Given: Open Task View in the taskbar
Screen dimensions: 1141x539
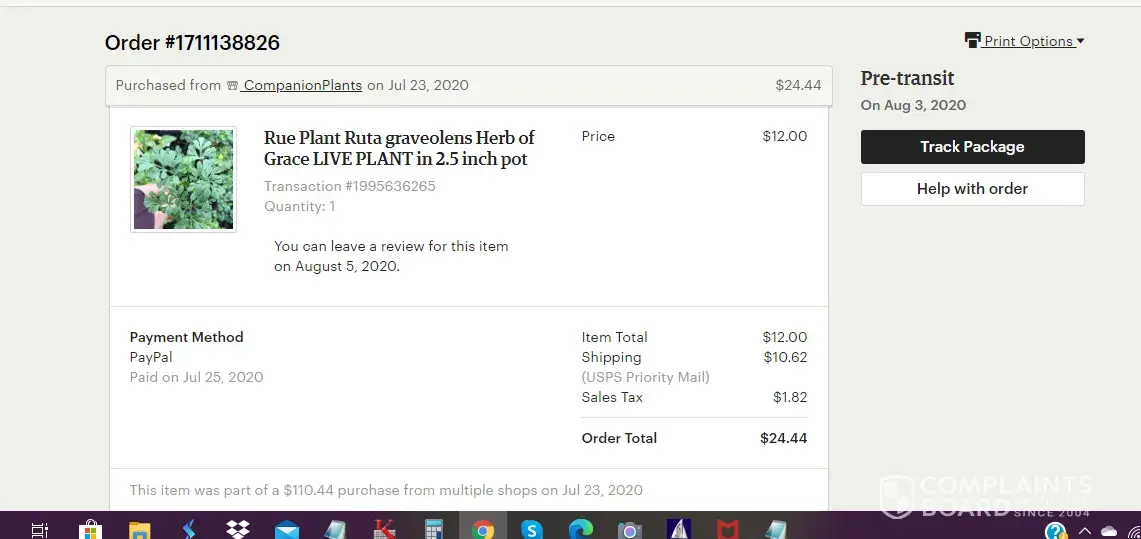Looking at the screenshot, I should (x=40, y=529).
